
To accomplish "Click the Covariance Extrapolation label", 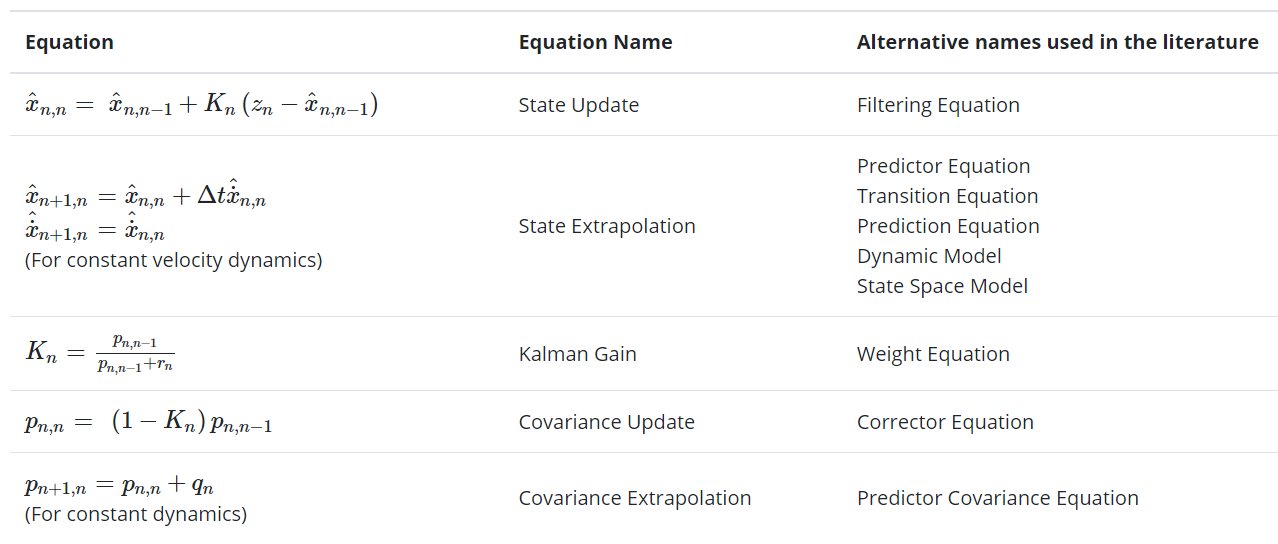I will 635,498.
